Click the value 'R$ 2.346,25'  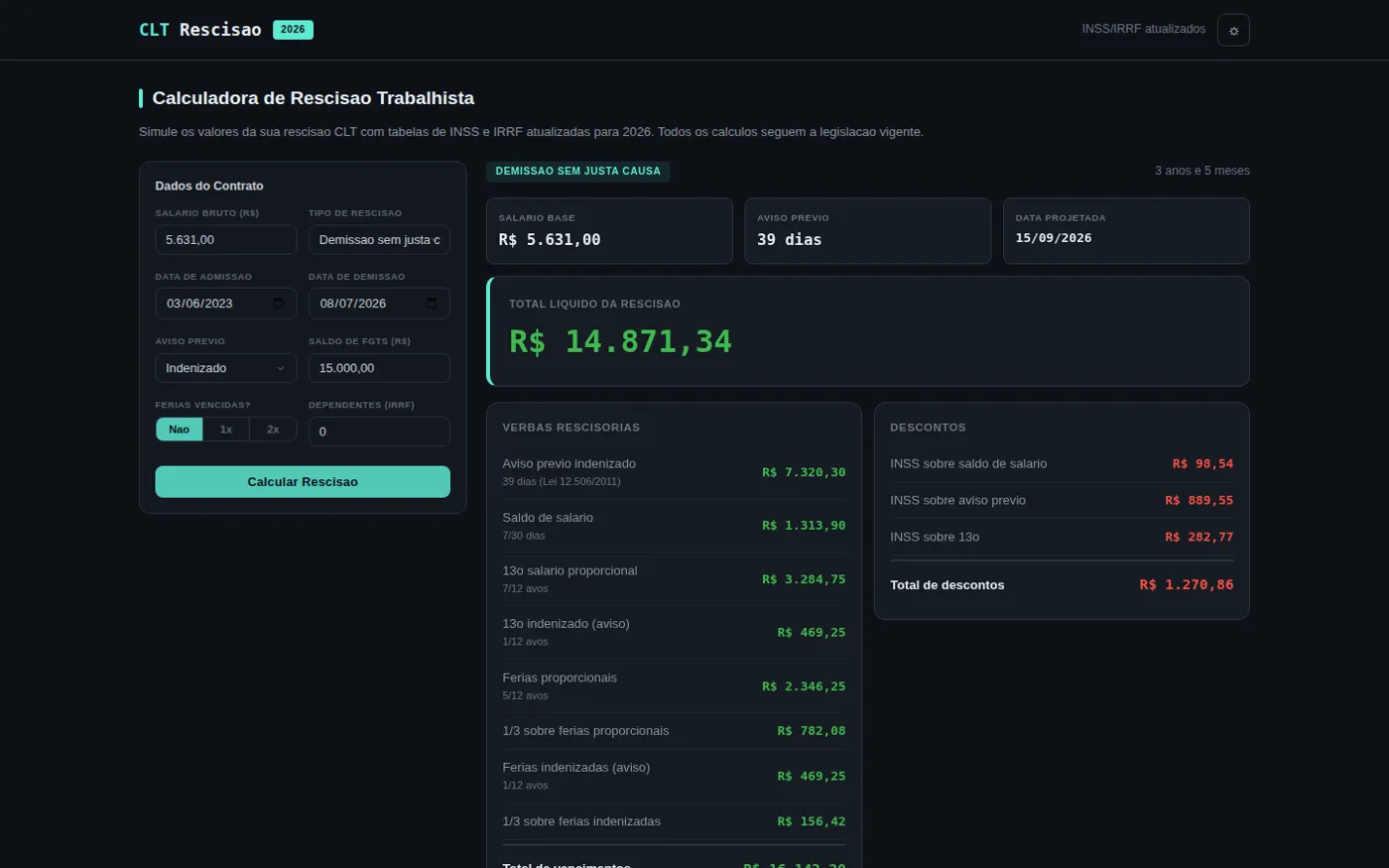coord(804,686)
